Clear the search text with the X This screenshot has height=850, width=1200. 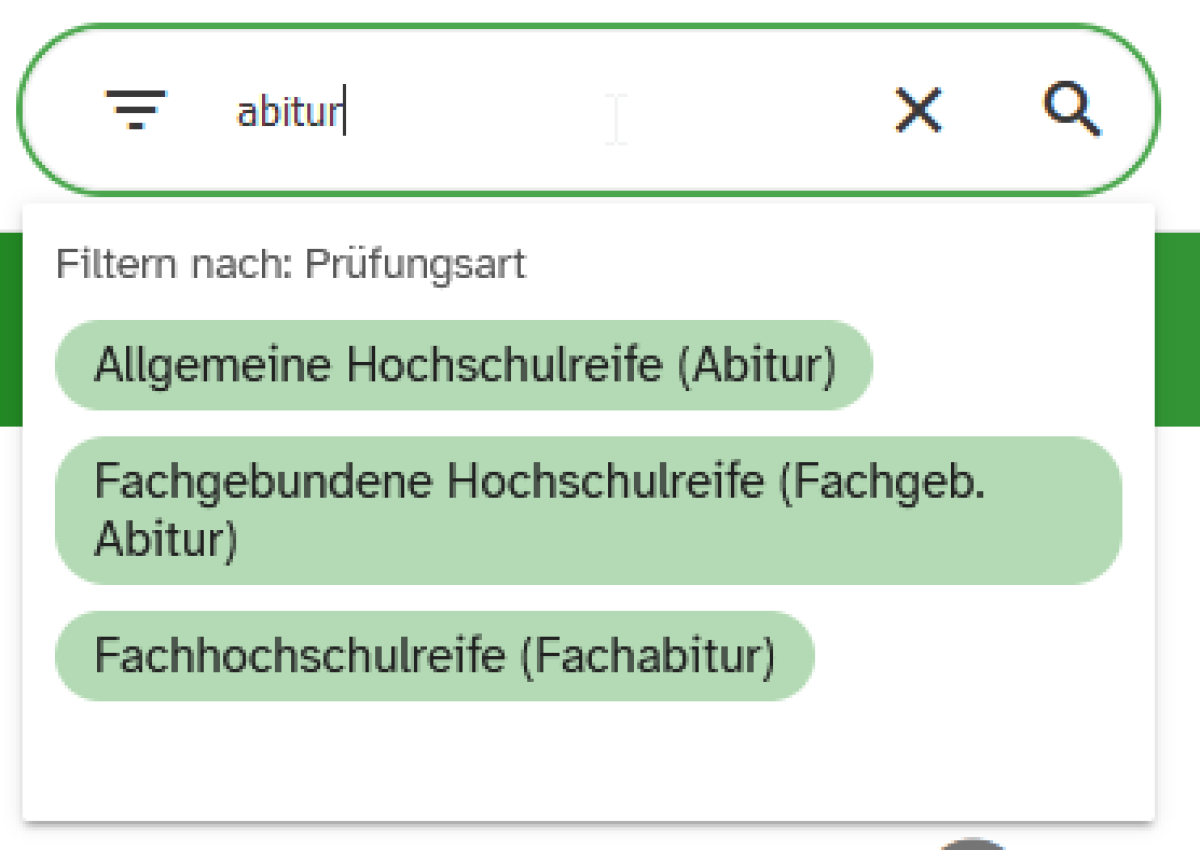[x=918, y=109]
